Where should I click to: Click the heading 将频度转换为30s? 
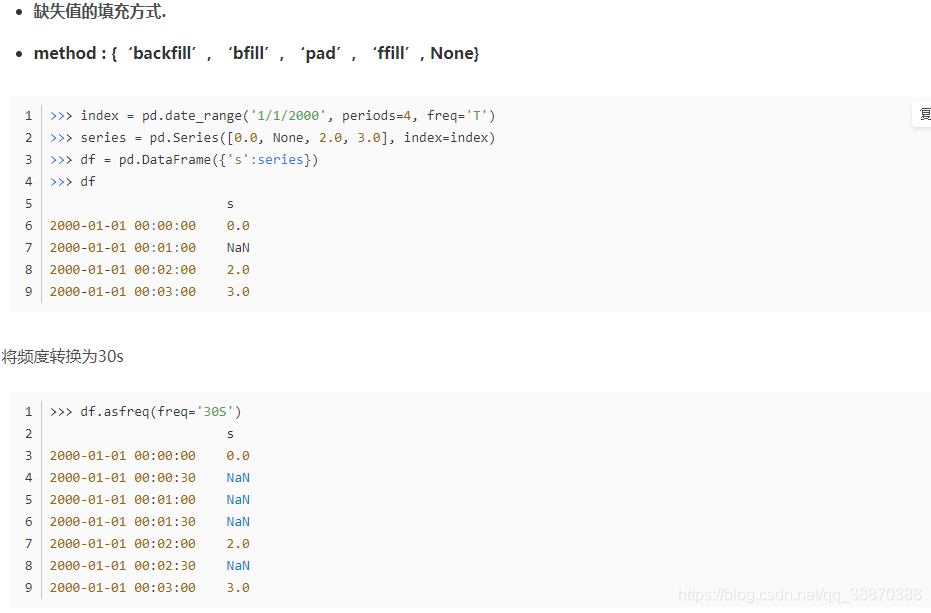tap(62, 356)
